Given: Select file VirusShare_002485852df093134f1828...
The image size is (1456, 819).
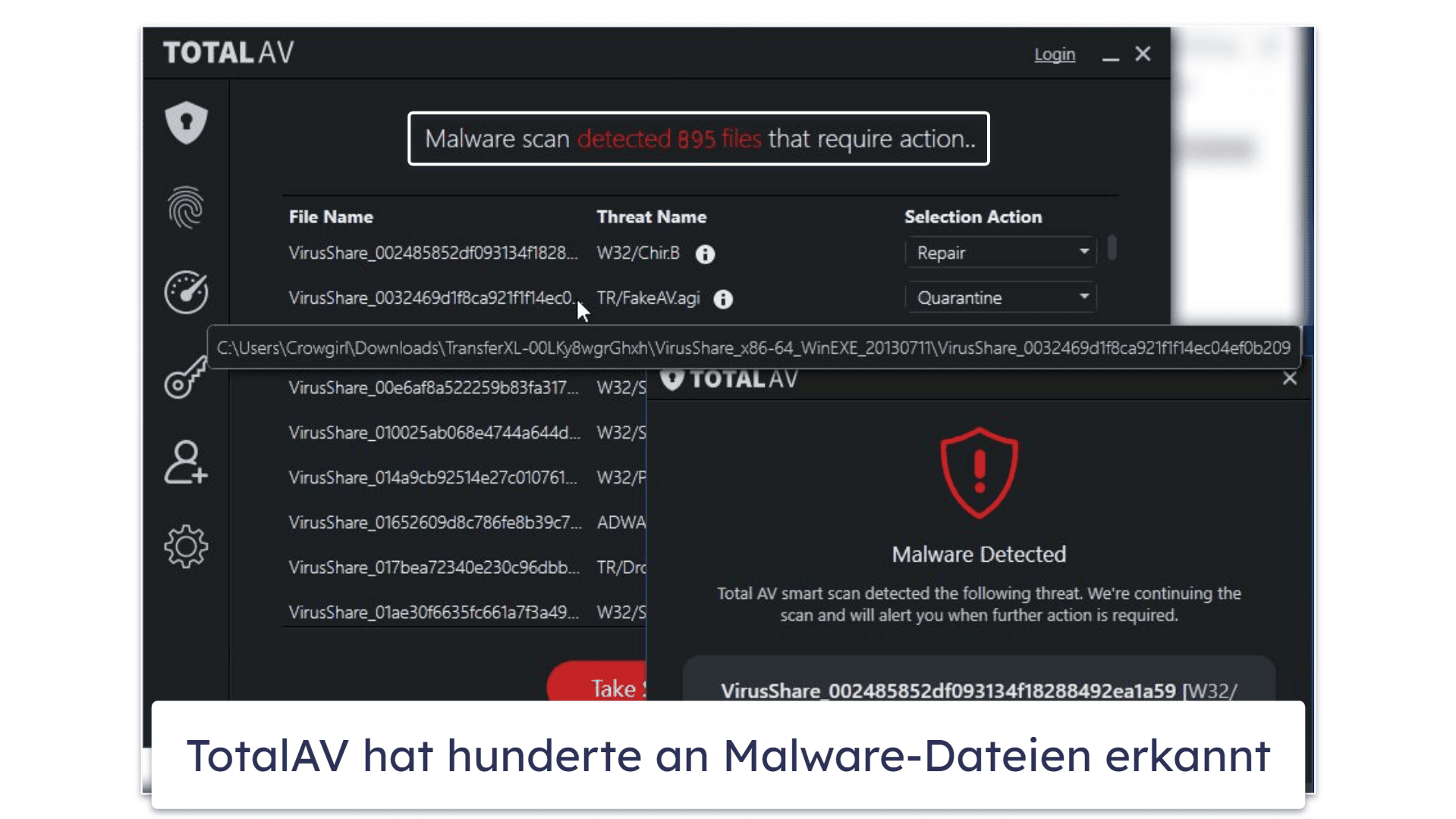Looking at the screenshot, I should tap(433, 253).
